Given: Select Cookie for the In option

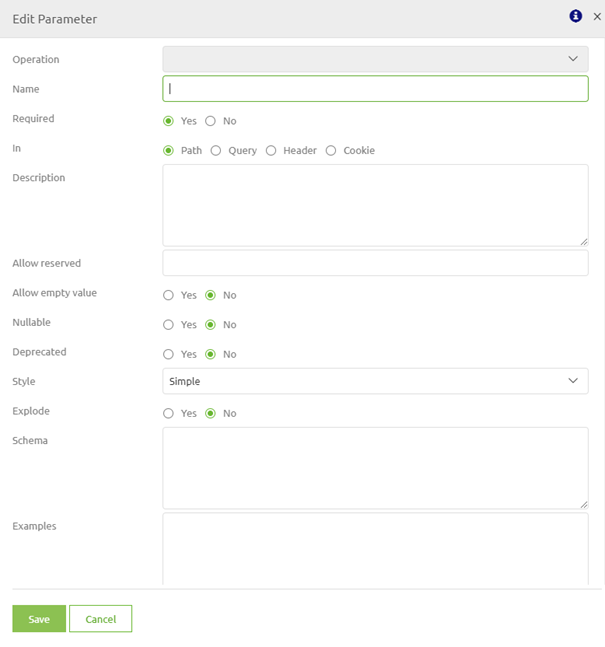Looking at the screenshot, I should click(331, 151).
